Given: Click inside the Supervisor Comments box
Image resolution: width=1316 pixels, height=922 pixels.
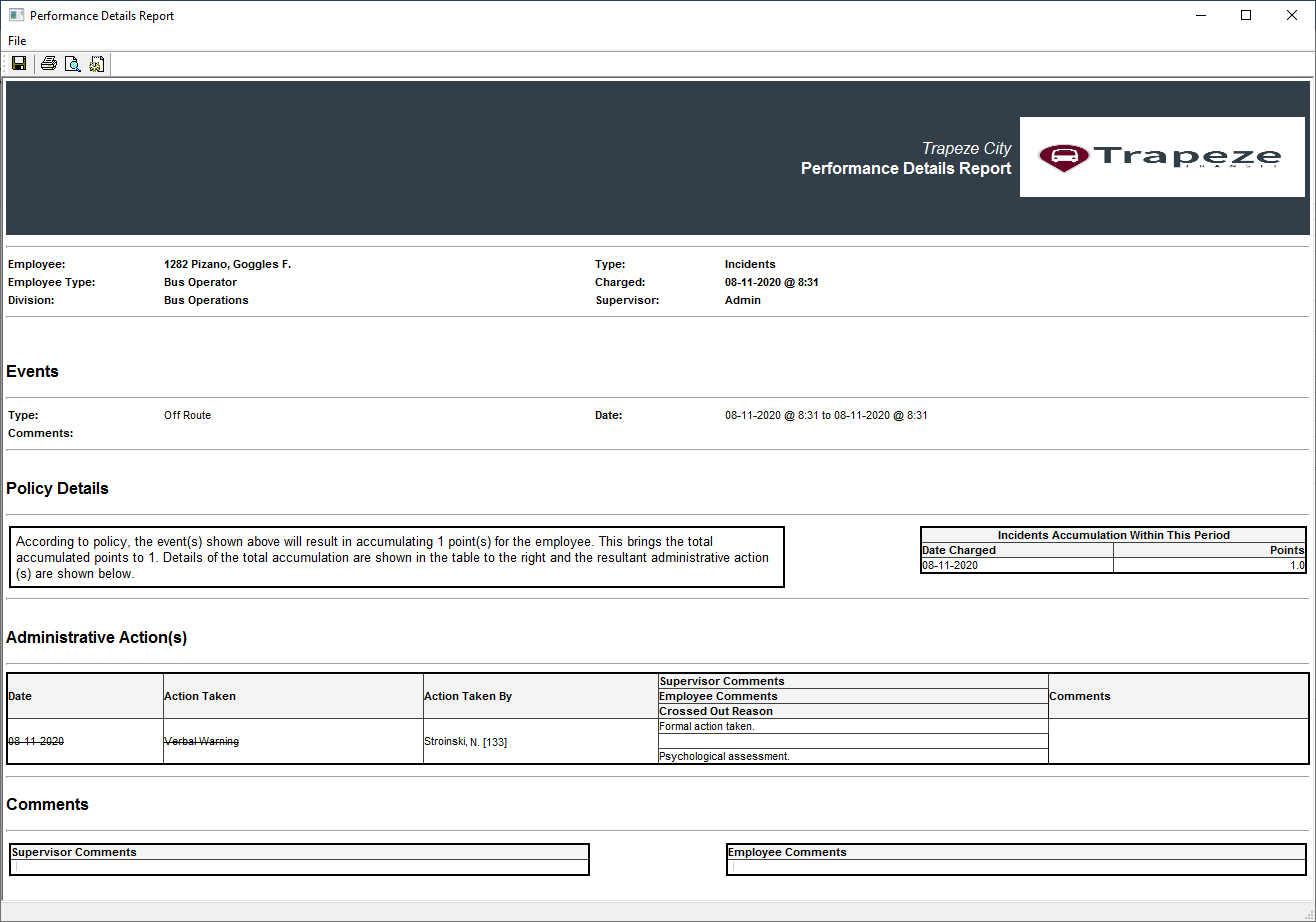Looking at the screenshot, I should 299,866.
